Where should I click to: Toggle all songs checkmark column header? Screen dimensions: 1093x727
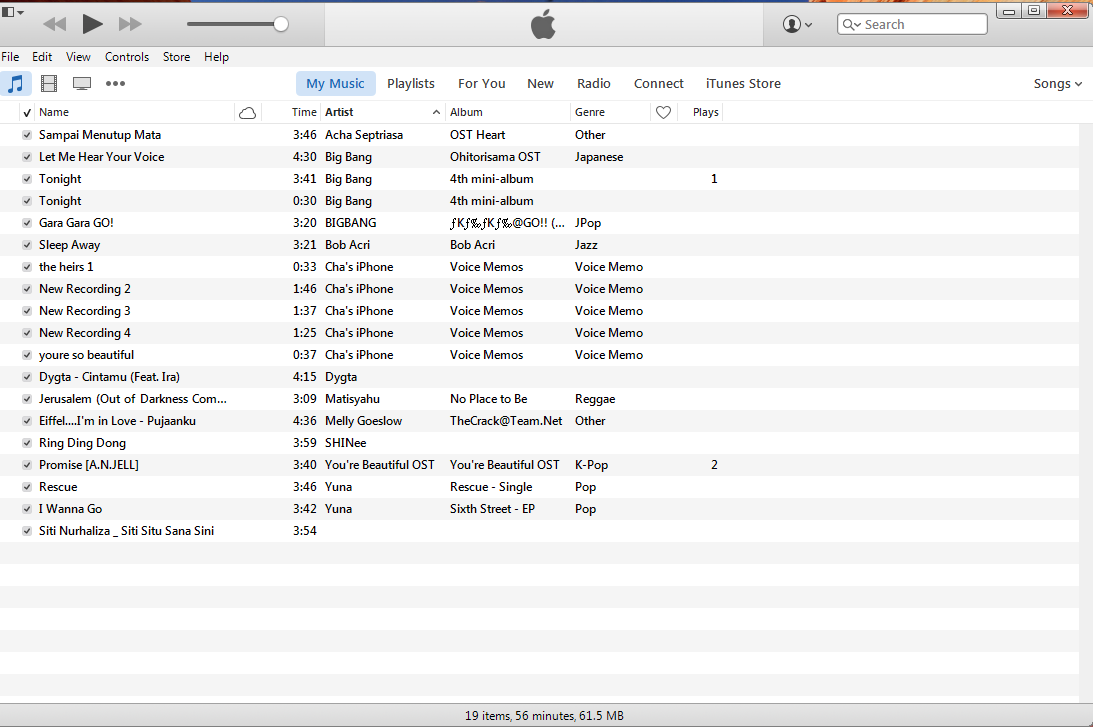pos(27,112)
